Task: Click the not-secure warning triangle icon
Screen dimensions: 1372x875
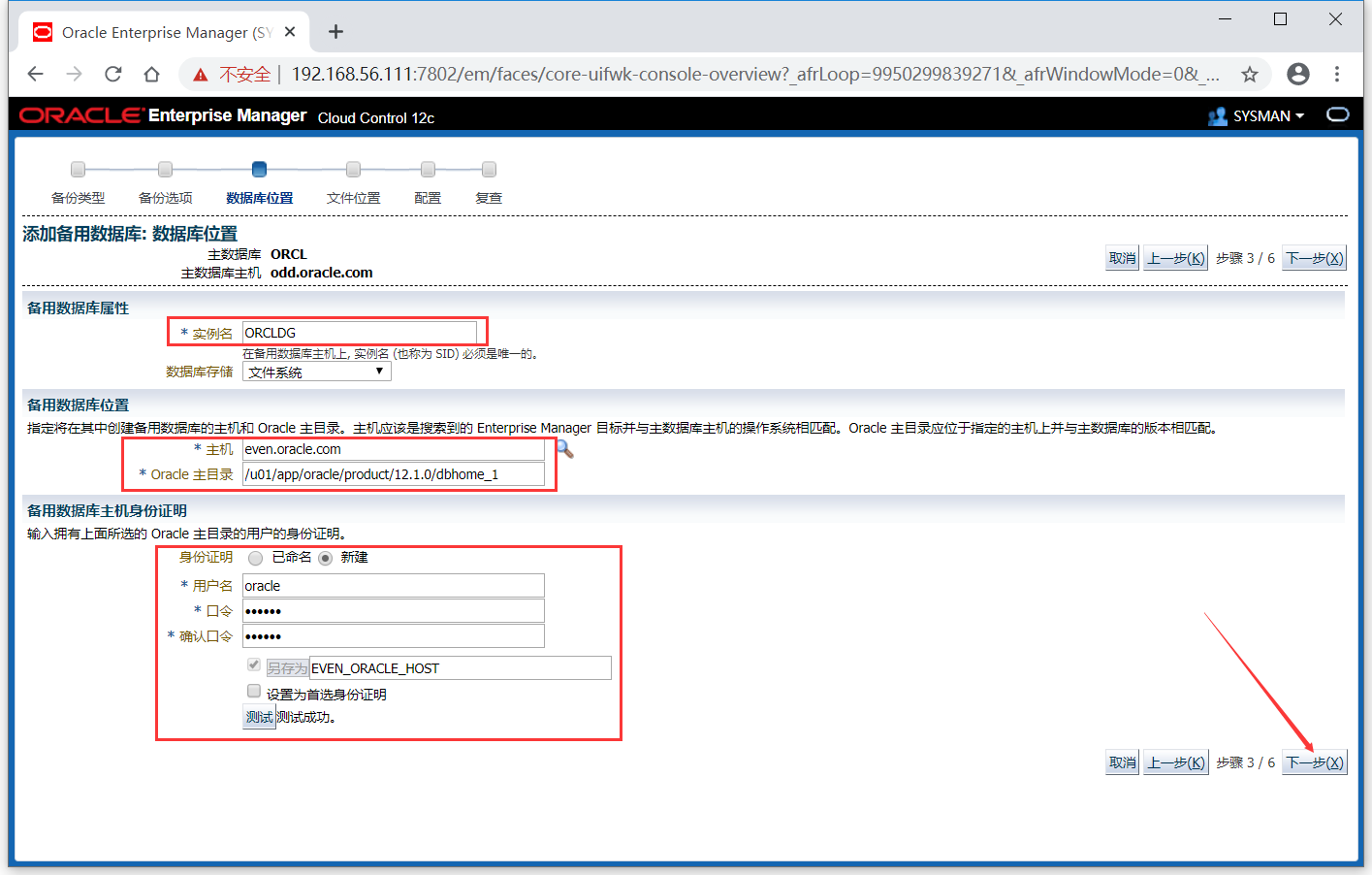Action: 201,75
